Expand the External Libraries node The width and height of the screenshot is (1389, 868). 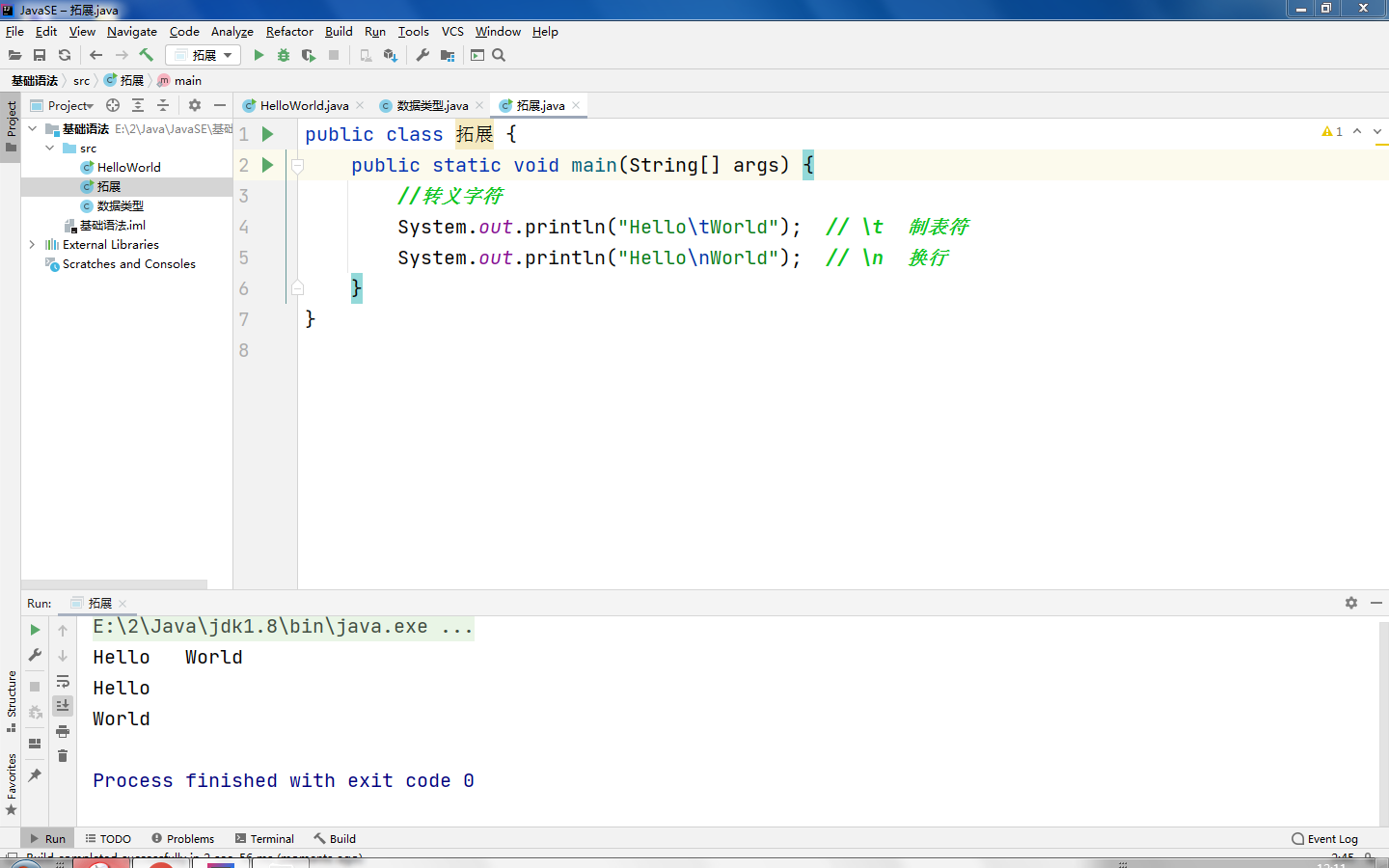(31, 244)
